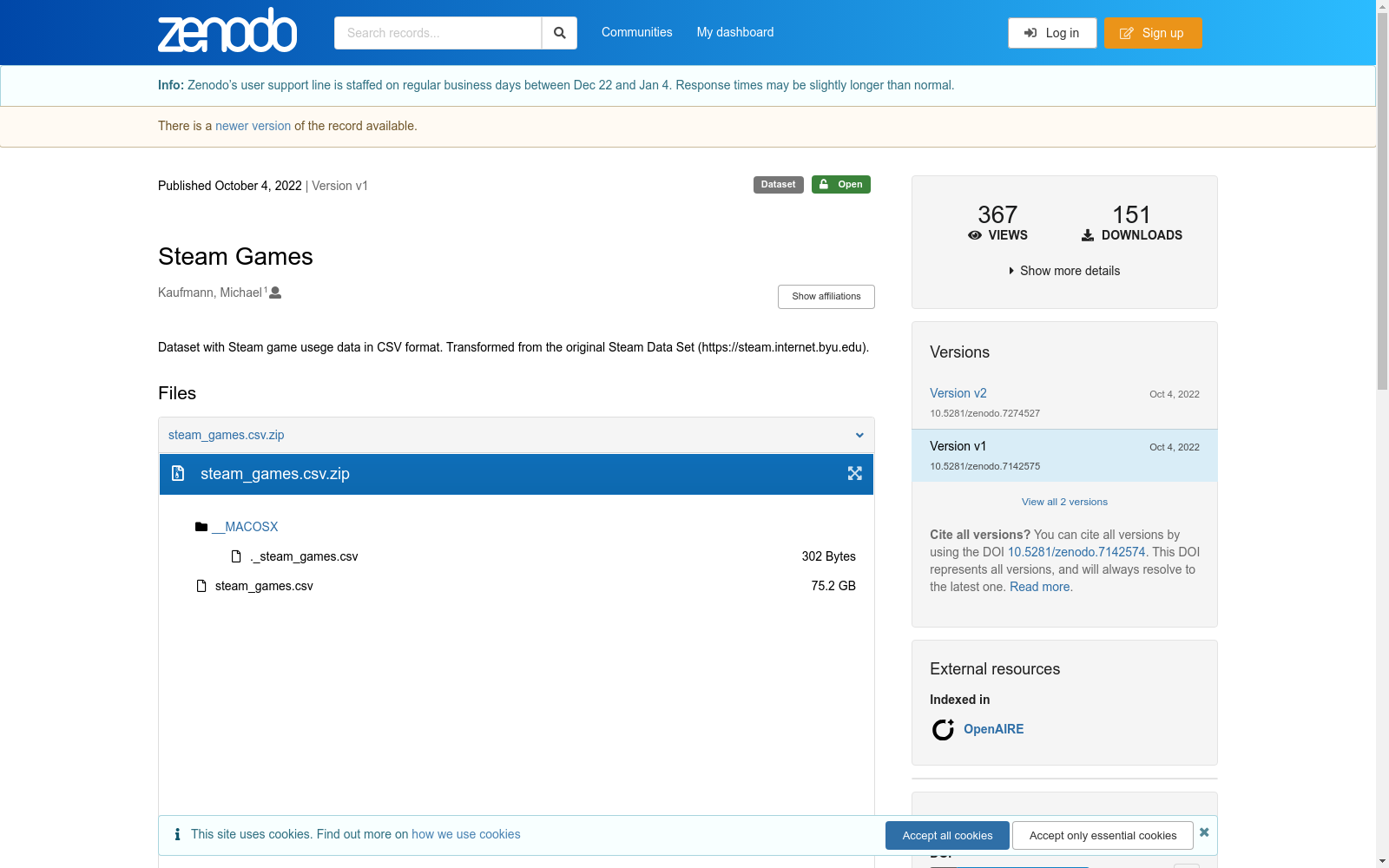Screen dimensions: 1389x868
Task: Accept only essential cookies
Action: pos(1103,835)
